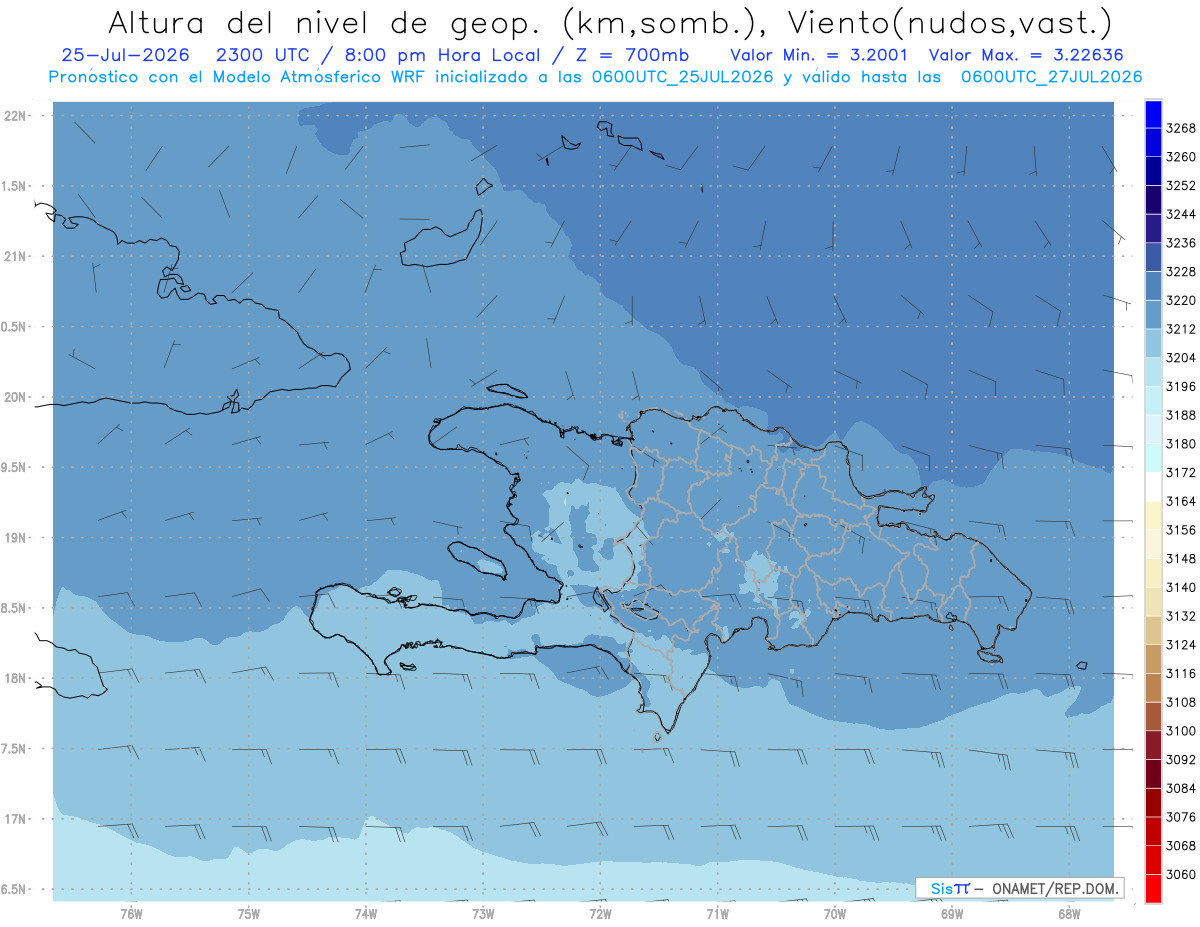Click the legend value '3244'
The width and height of the screenshot is (1200, 927).
1181,214
